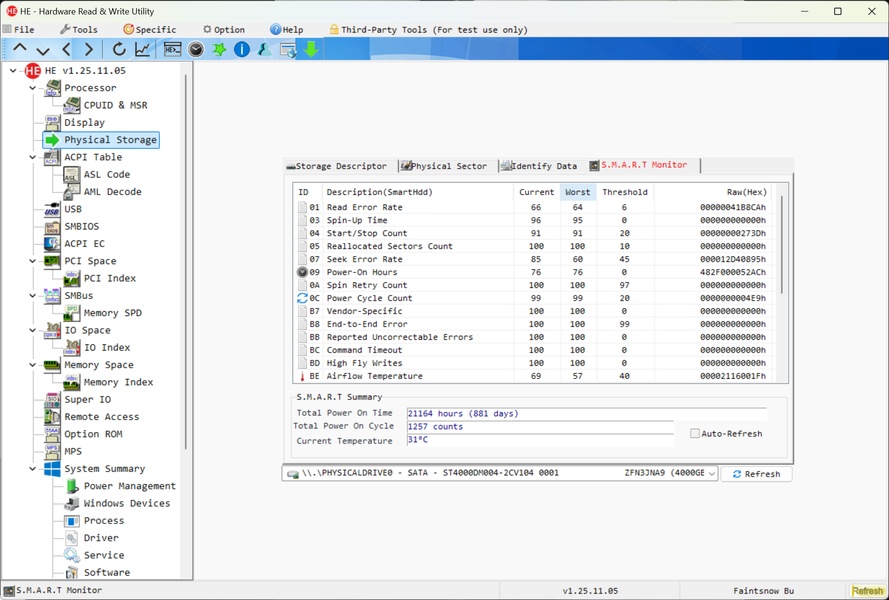Click the line chart toolbar icon
The height and width of the screenshot is (600, 889).
pos(143,49)
